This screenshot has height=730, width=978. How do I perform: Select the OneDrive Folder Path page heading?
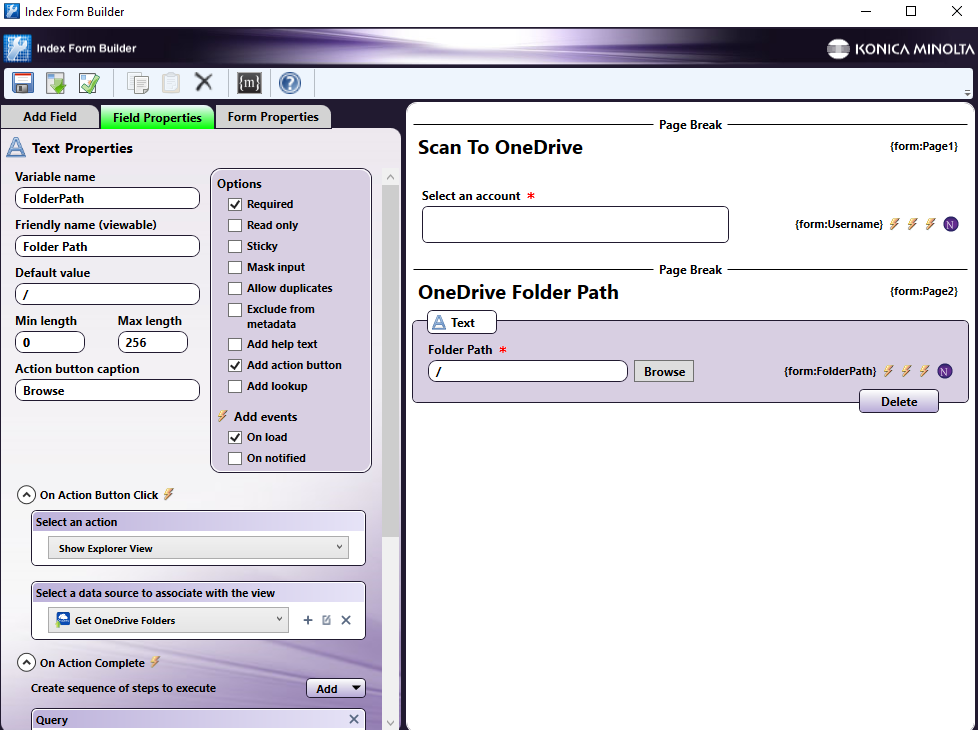coord(518,292)
